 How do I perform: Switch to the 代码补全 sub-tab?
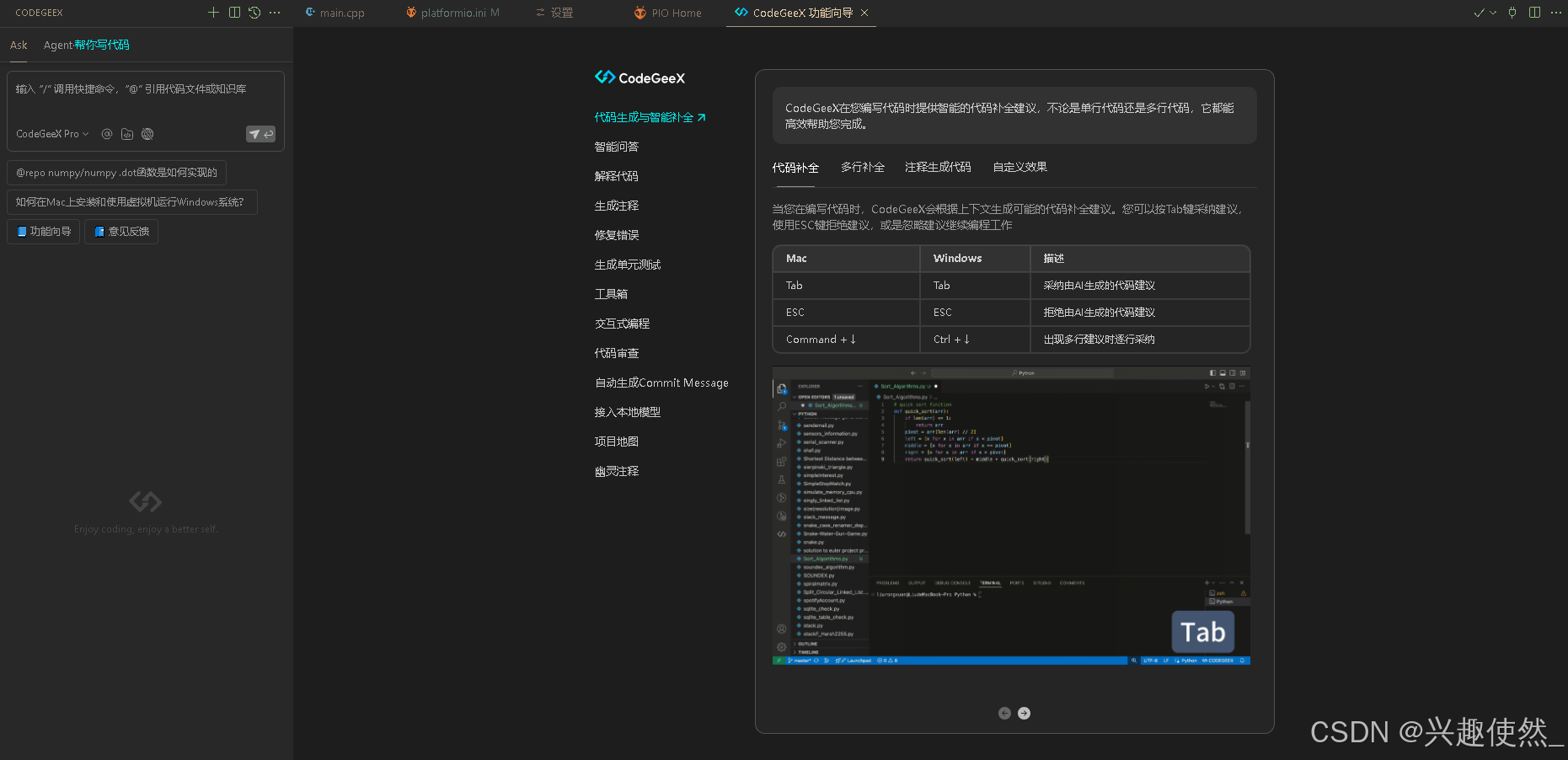click(x=795, y=168)
